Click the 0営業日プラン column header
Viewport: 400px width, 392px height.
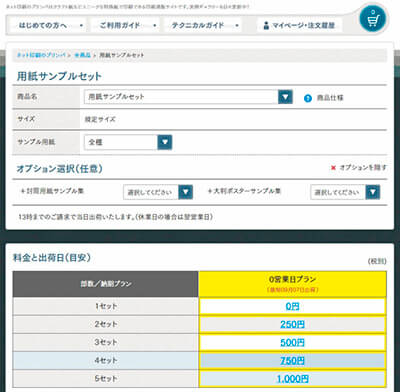click(292, 284)
